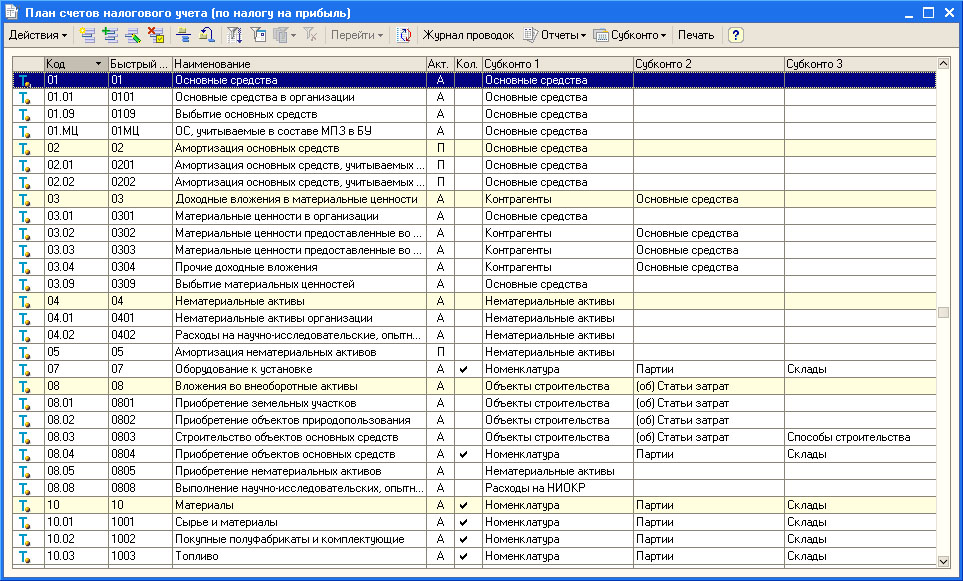The height and width of the screenshot is (581, 963).
Task: Click the account icon in row 03.04
Action: click(25, 268)
